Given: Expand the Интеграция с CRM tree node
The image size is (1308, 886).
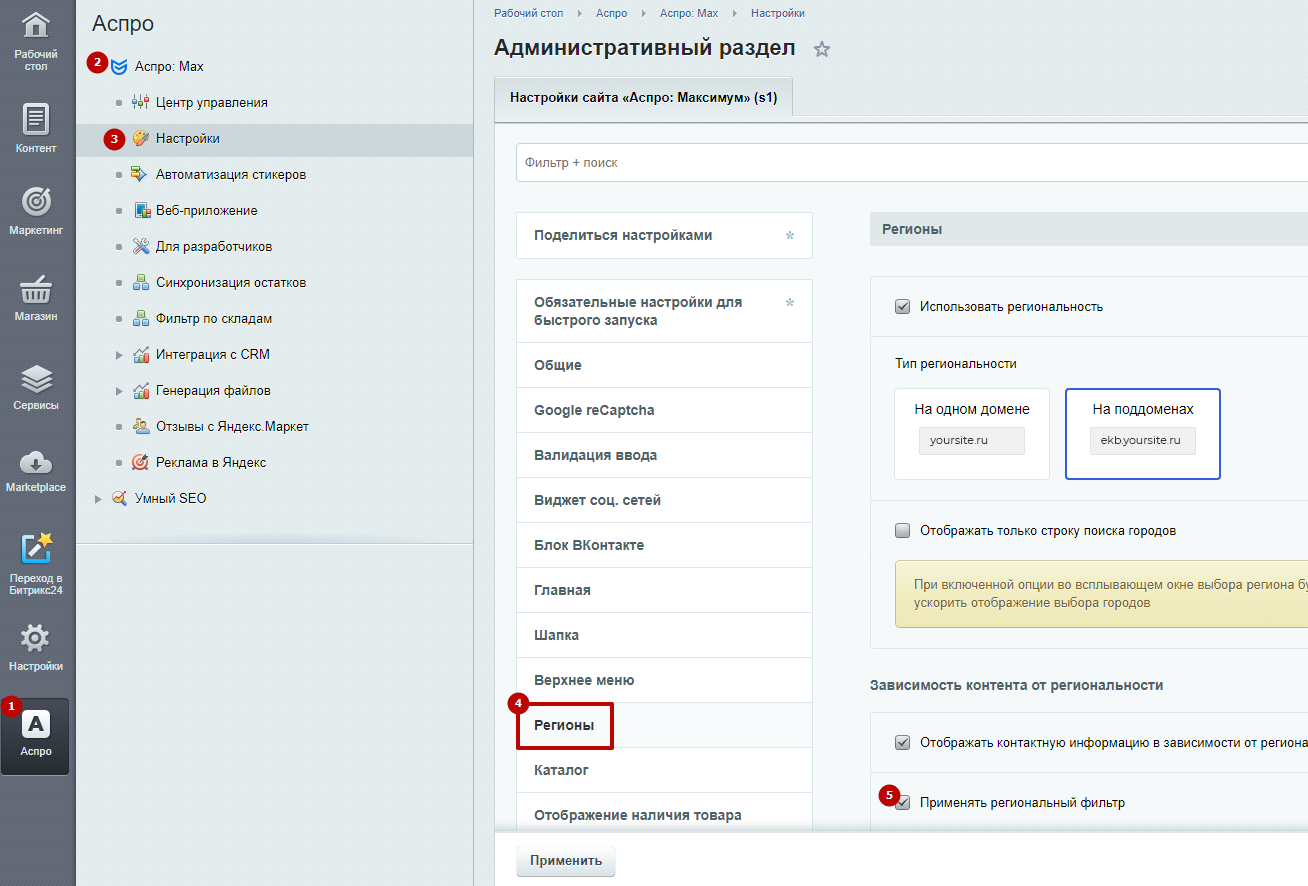Looking at the screenshot, I should point(119,355).
